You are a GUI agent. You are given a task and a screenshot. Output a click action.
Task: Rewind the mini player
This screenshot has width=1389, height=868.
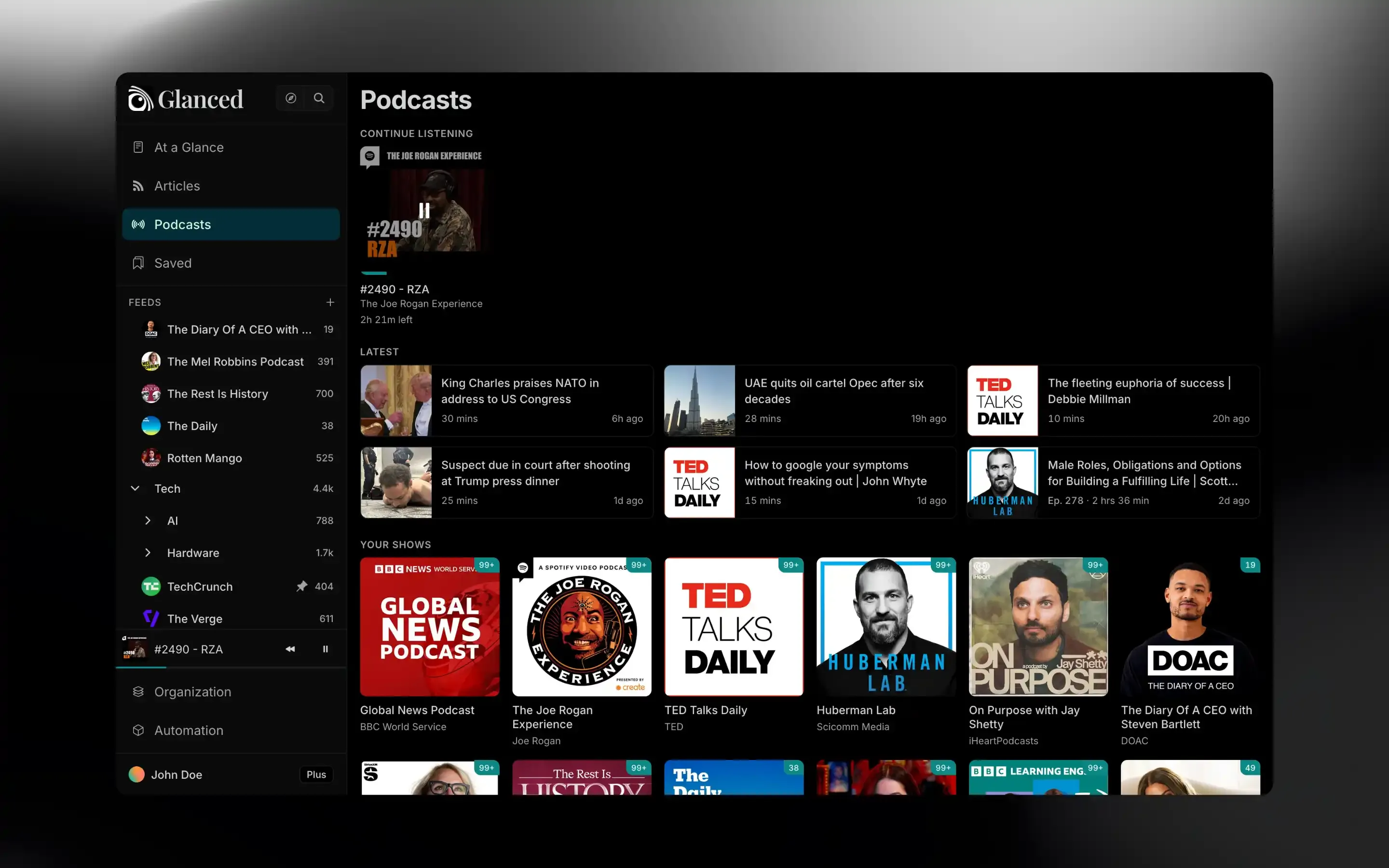coord(290,649)
